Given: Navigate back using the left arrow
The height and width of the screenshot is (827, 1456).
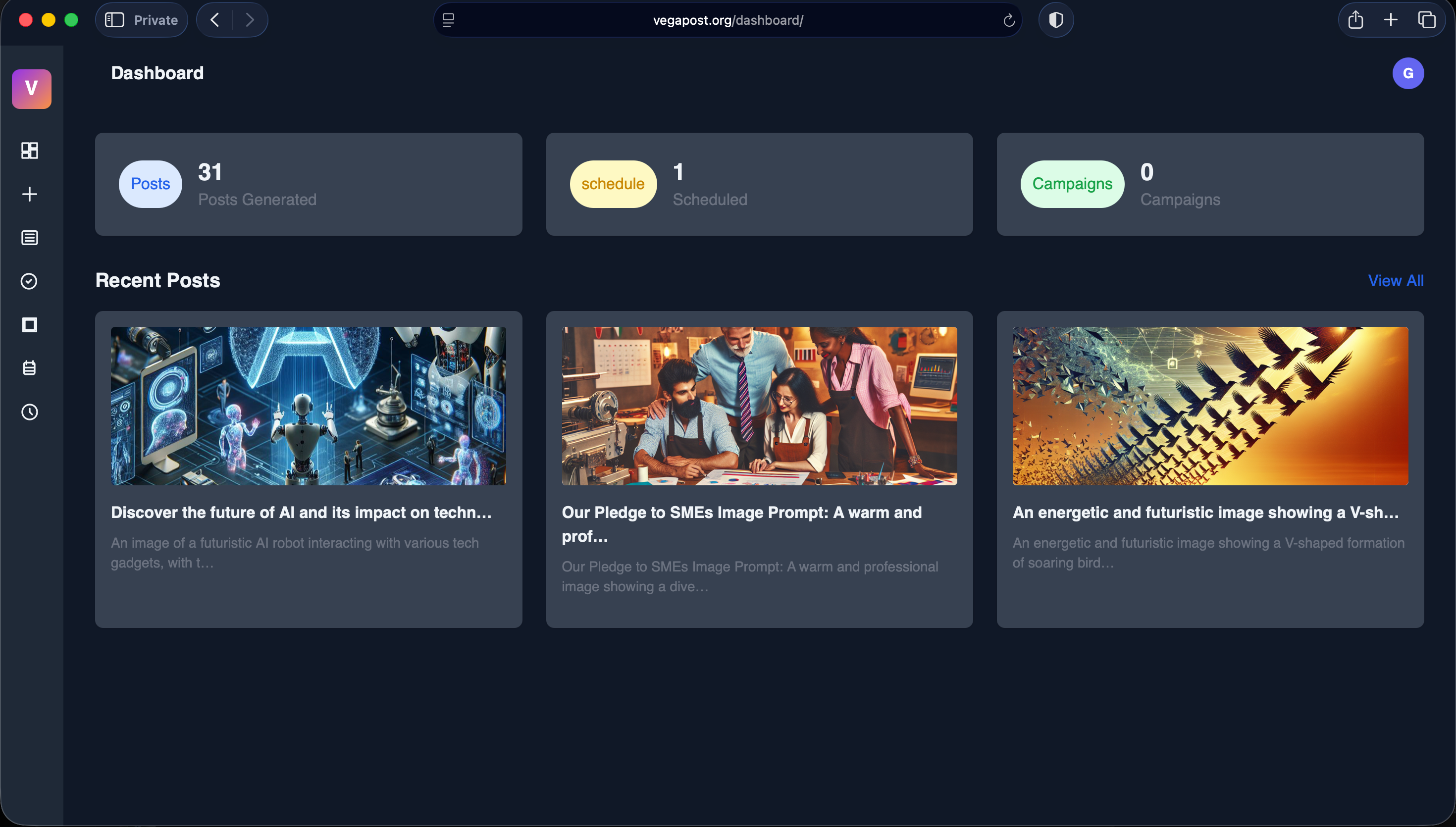Looking at the screenshot, I should pos(214,19).
